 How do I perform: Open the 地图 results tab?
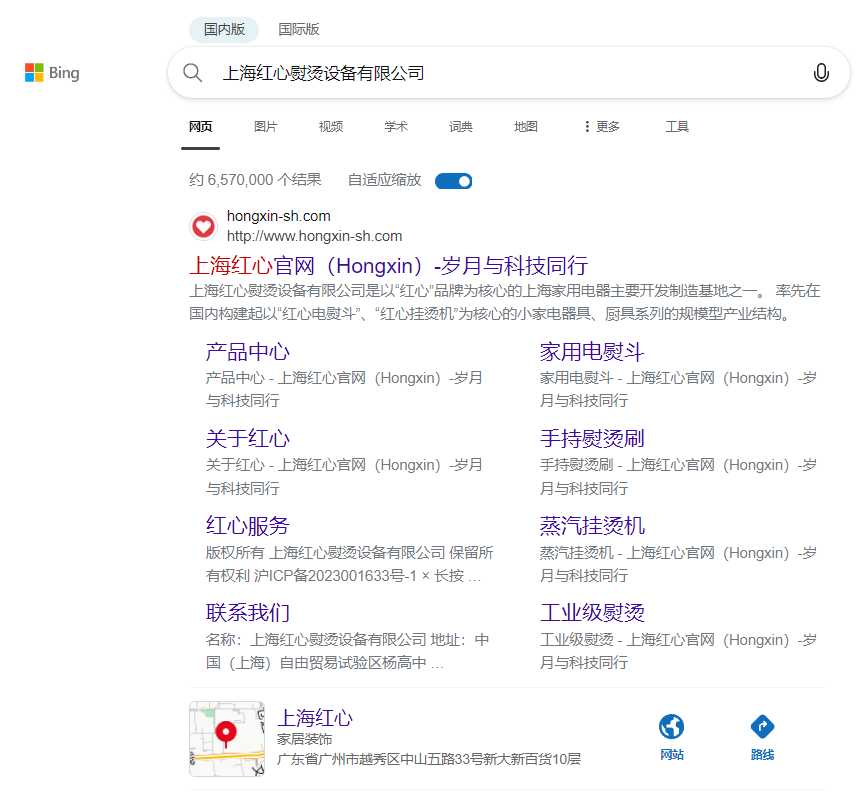point(526,127)
